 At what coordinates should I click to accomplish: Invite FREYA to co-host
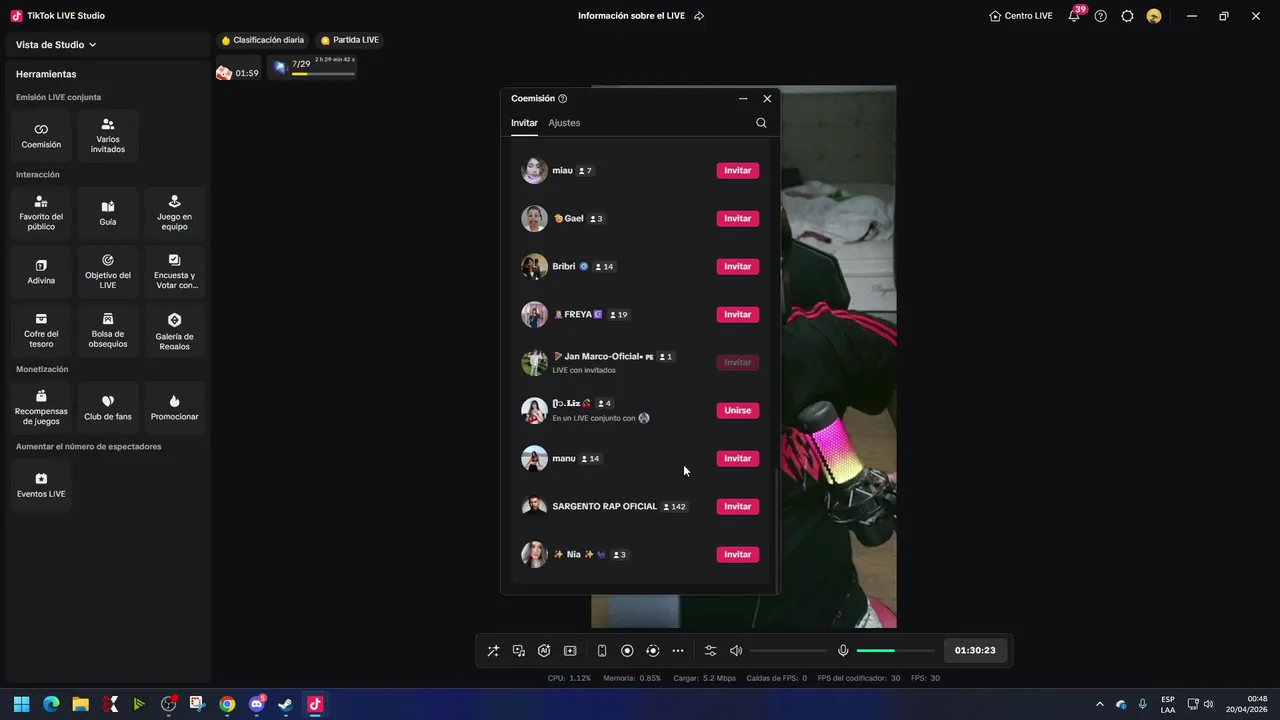tap(738, 315)
